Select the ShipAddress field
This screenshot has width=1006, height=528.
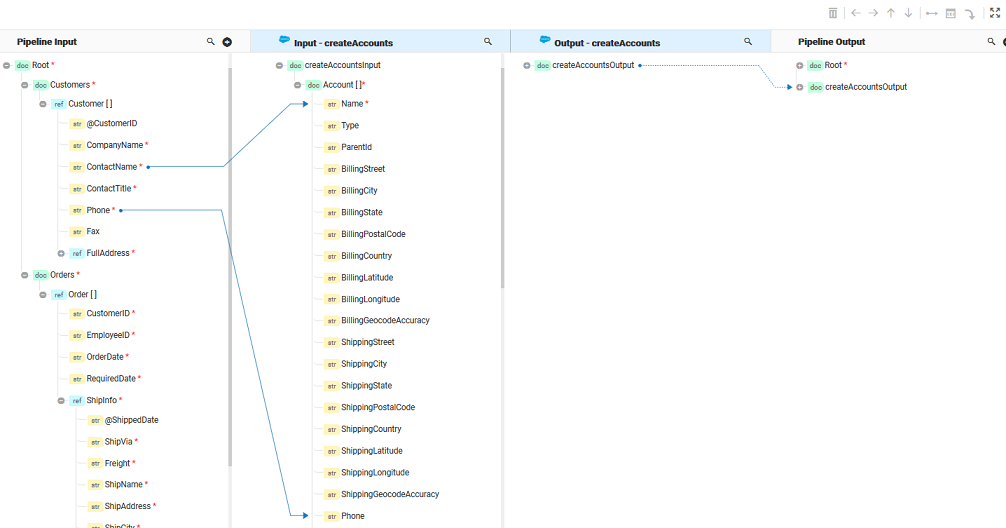(128, 506)
